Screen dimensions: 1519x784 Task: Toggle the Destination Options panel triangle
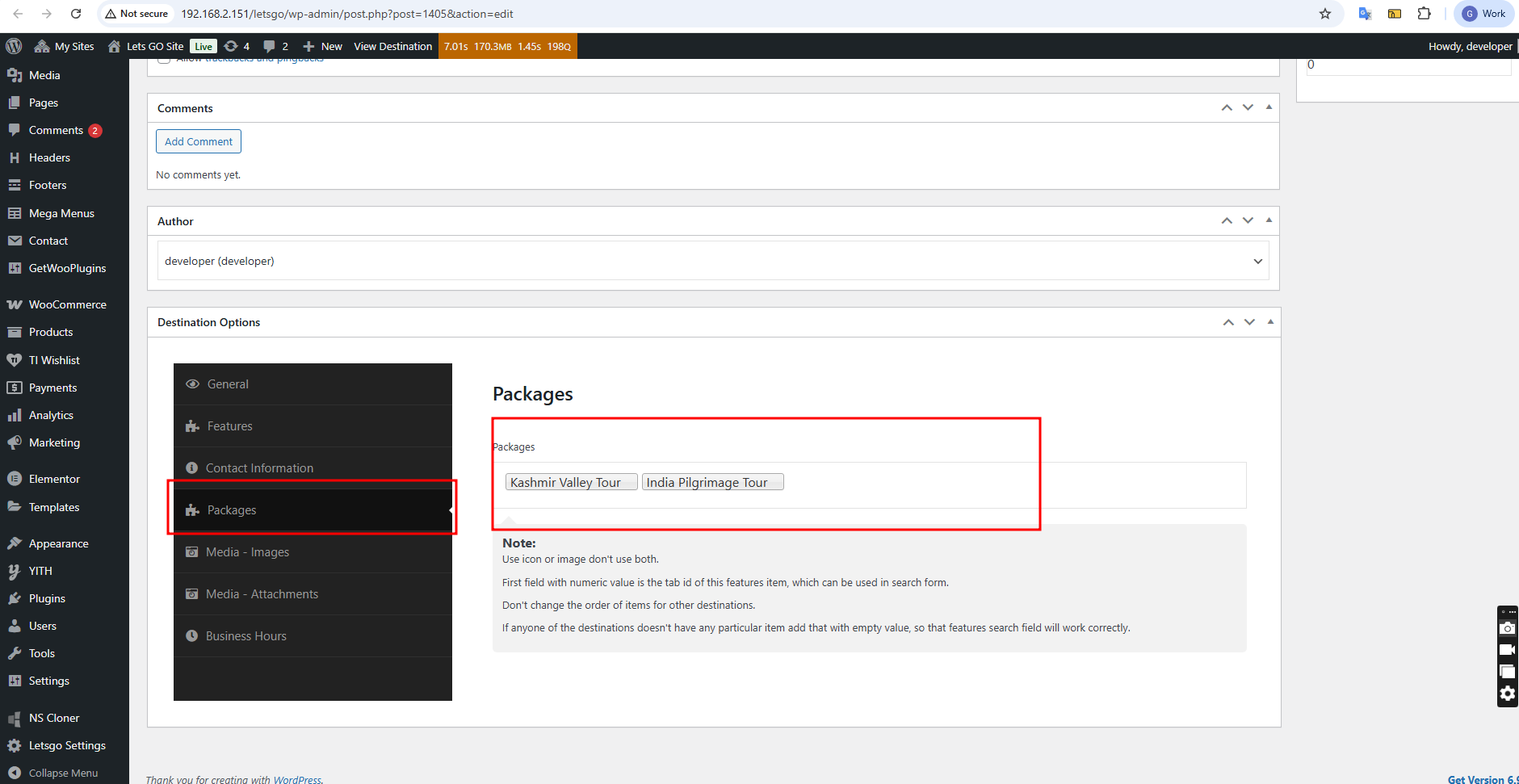(x=1270, y=322)
